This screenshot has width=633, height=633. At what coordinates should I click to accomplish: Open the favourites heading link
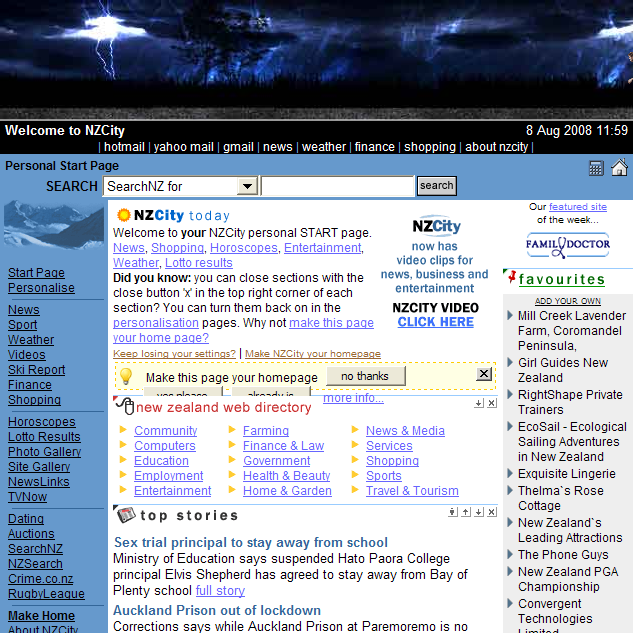(x=562, y=279)
